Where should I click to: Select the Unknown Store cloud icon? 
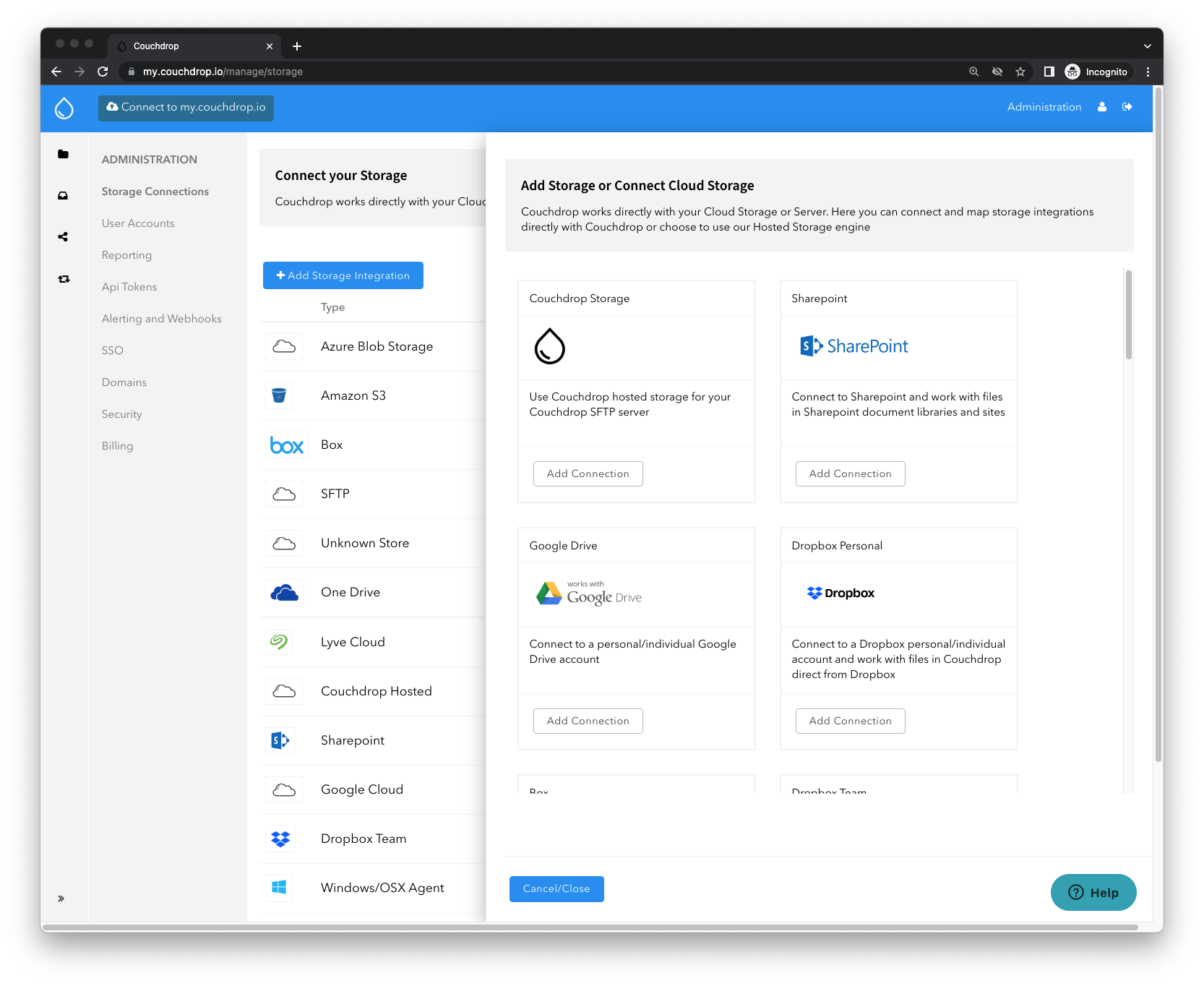coord(284,544)
